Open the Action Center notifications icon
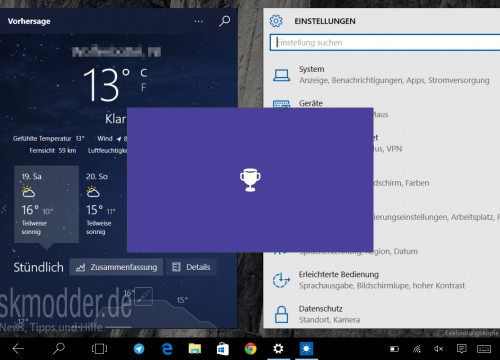Image resolution: width=500 pixels, height=360 pixels. 462,349
